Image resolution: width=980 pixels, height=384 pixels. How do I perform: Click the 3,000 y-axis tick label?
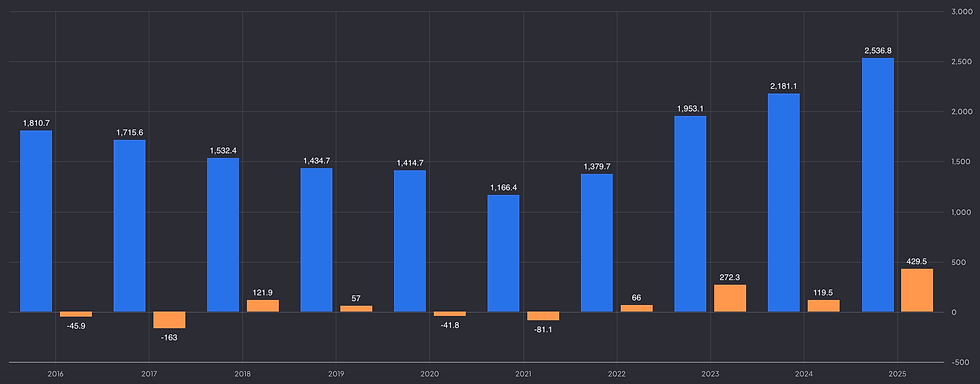click(x=962, y=12)
